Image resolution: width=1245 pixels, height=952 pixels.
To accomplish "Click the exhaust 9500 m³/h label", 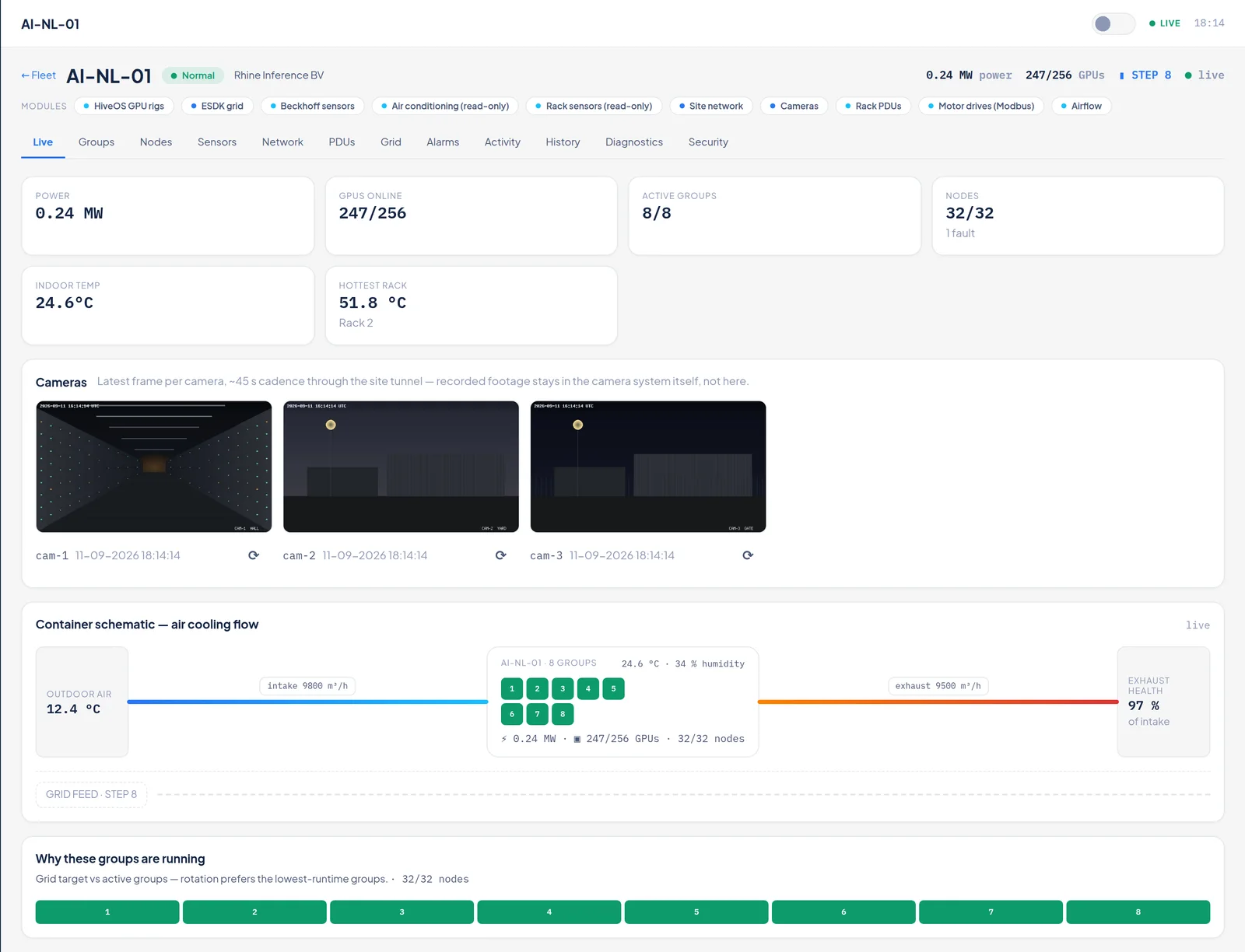I will [x=938, y=686].
